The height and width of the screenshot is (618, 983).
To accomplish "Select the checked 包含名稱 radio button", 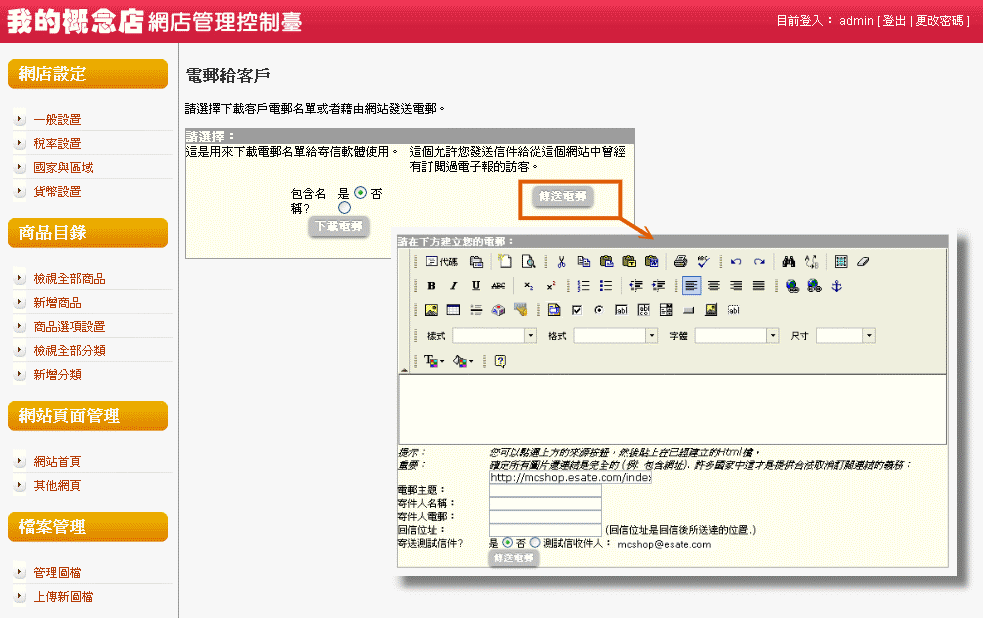I will [361, 193].
